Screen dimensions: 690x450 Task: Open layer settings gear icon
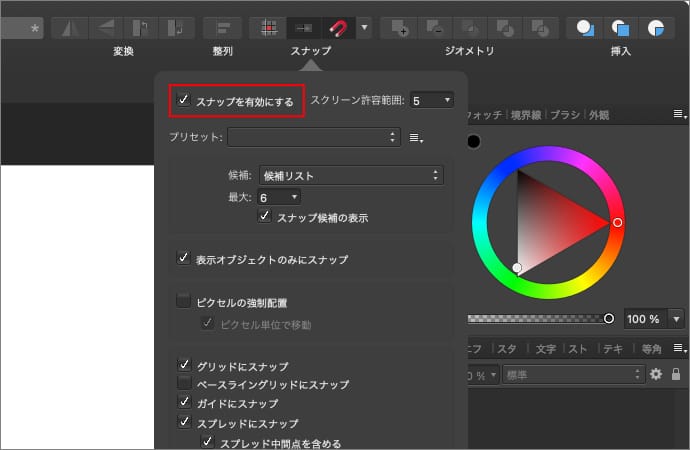[656, 374]
